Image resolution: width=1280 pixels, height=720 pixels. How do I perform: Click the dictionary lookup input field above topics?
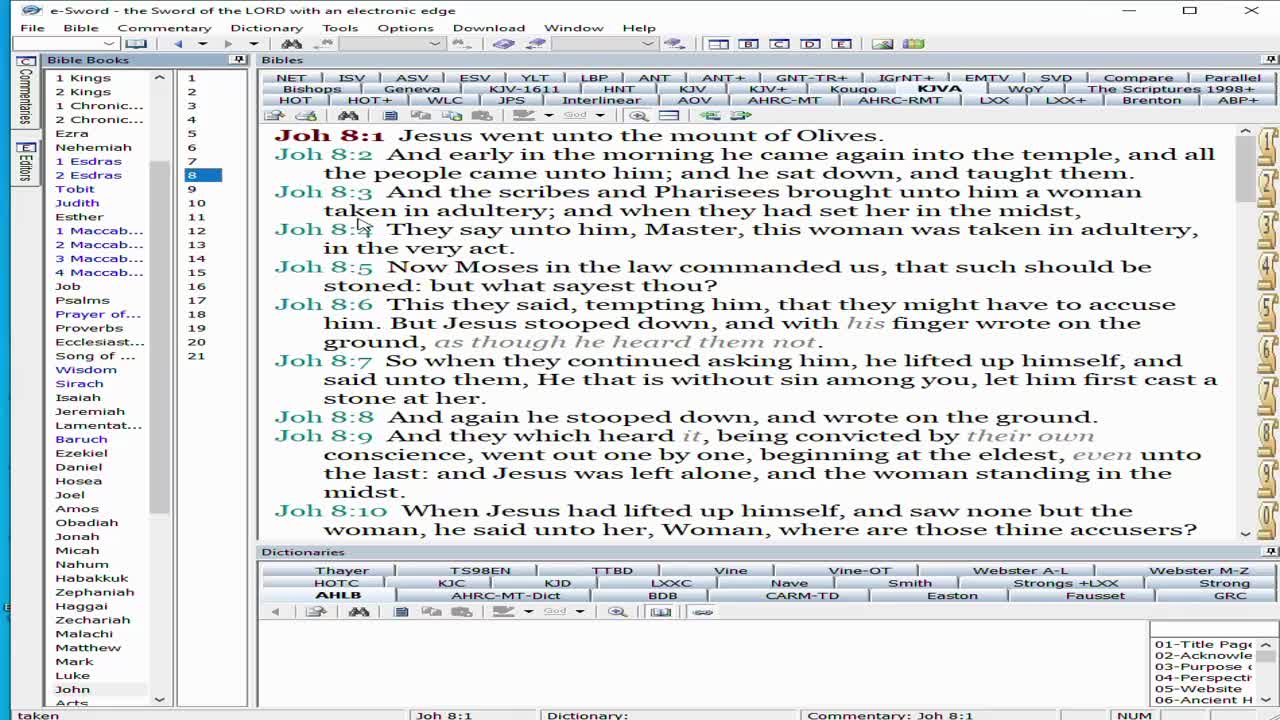[1214, 629]
